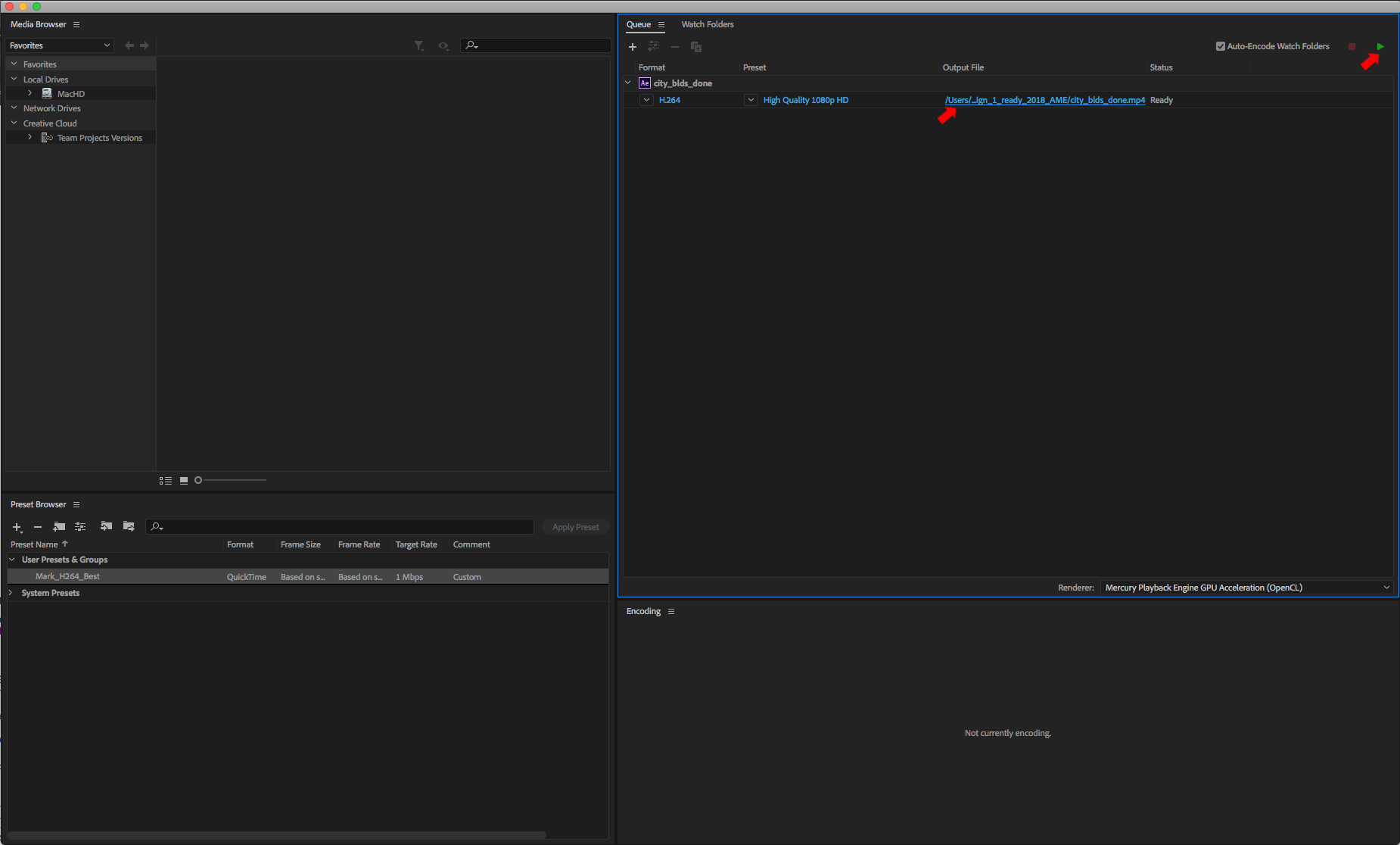Switch Media Browser to thumbnail view icon

click(x=184, y=481)
